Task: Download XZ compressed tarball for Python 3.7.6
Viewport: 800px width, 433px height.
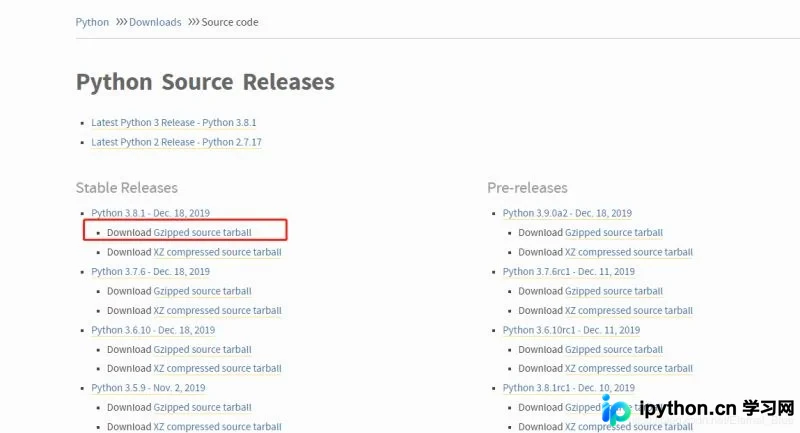Action: click(217, 311)
